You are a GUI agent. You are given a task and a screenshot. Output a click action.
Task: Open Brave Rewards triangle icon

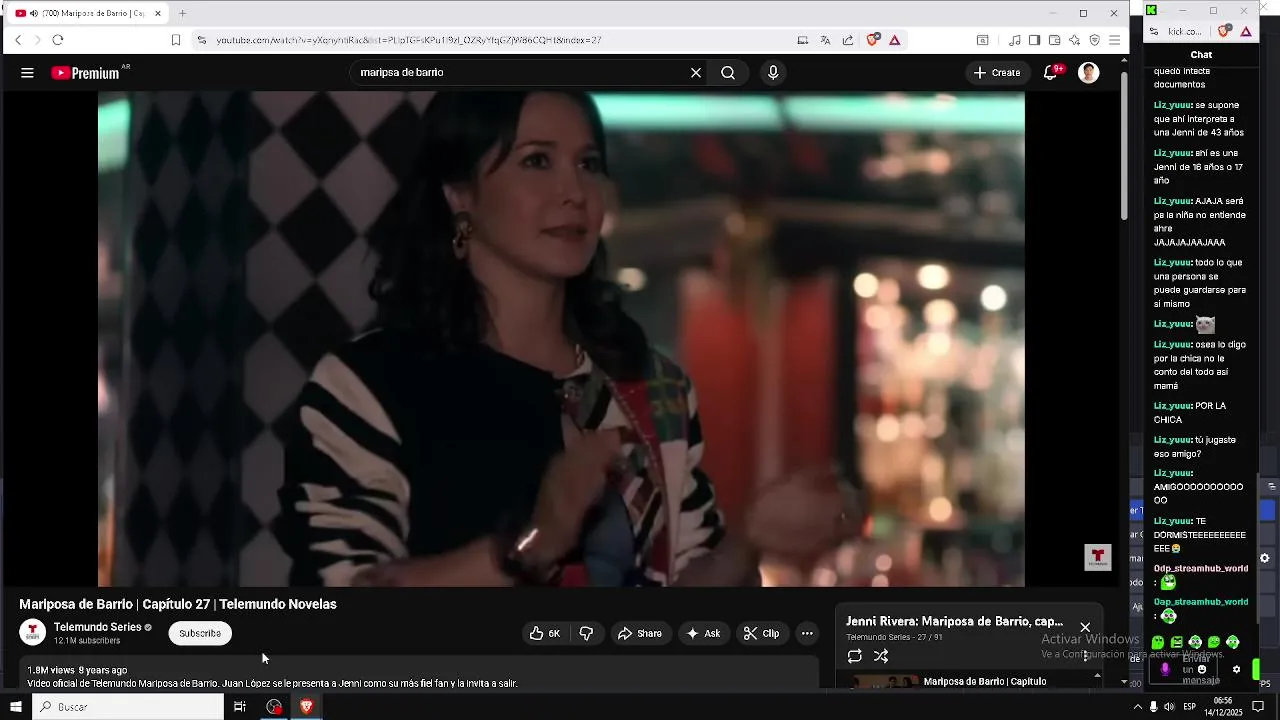[x=894, y=40]
